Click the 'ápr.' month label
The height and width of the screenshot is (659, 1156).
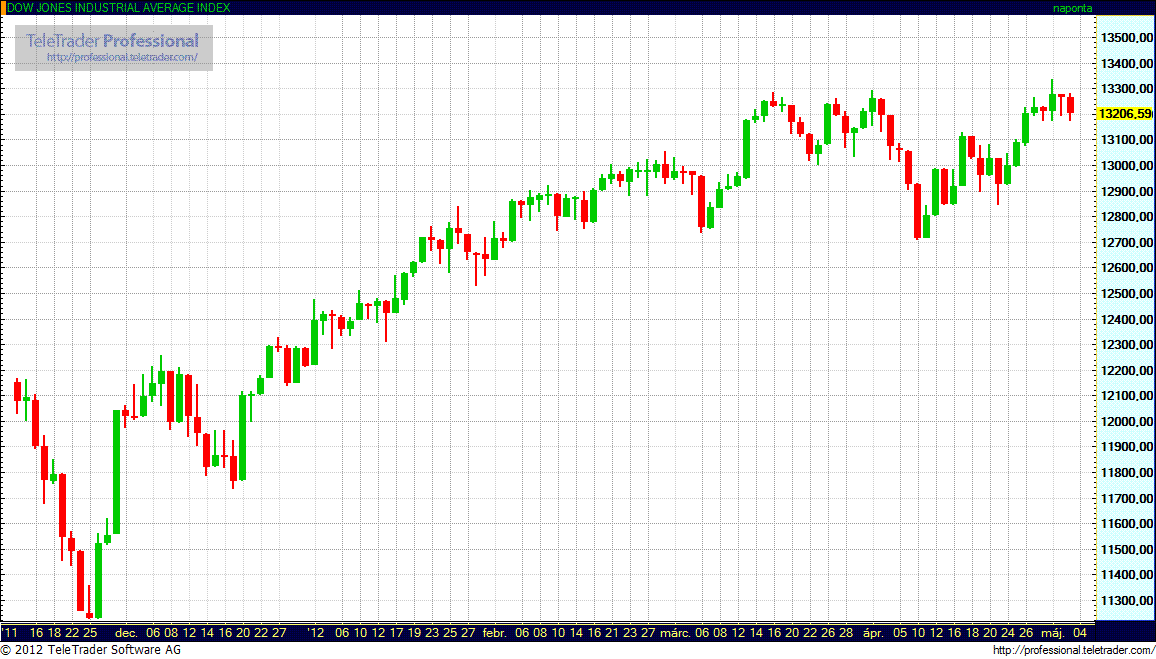873,632
